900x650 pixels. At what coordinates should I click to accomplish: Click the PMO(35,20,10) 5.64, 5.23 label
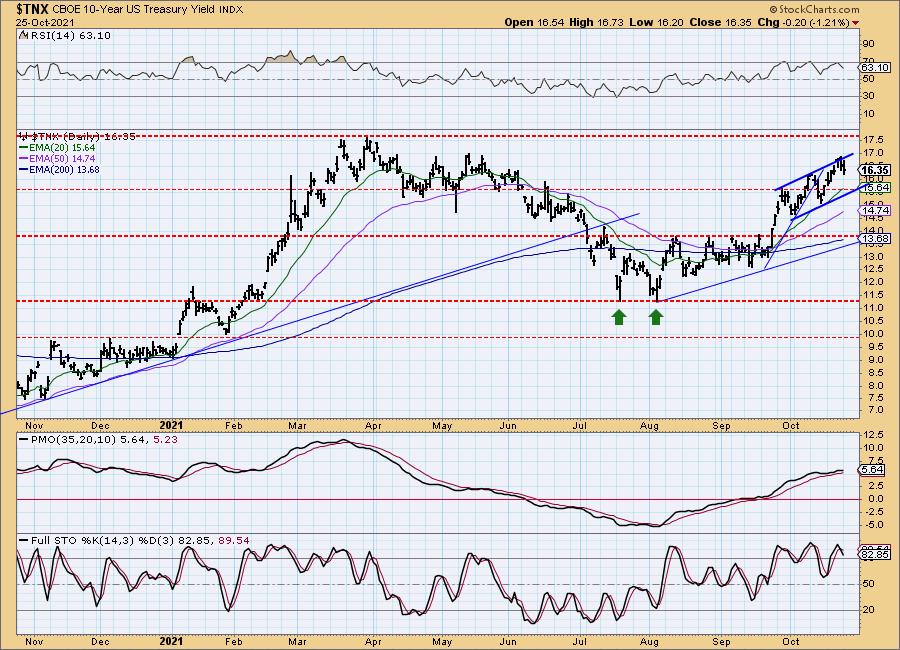[x=98, y=440]
